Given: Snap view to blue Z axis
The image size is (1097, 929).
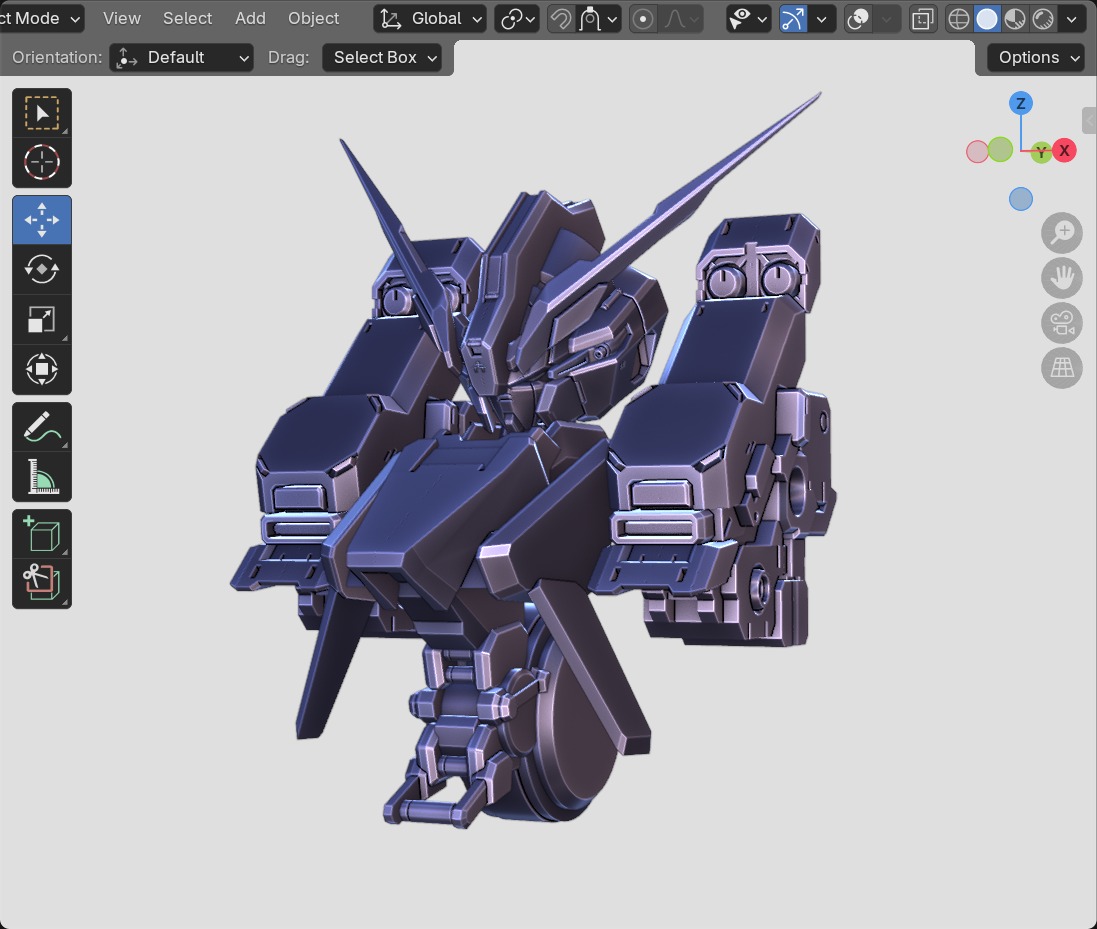Looking at the screenshot, I should click(x=1021, y=104).
